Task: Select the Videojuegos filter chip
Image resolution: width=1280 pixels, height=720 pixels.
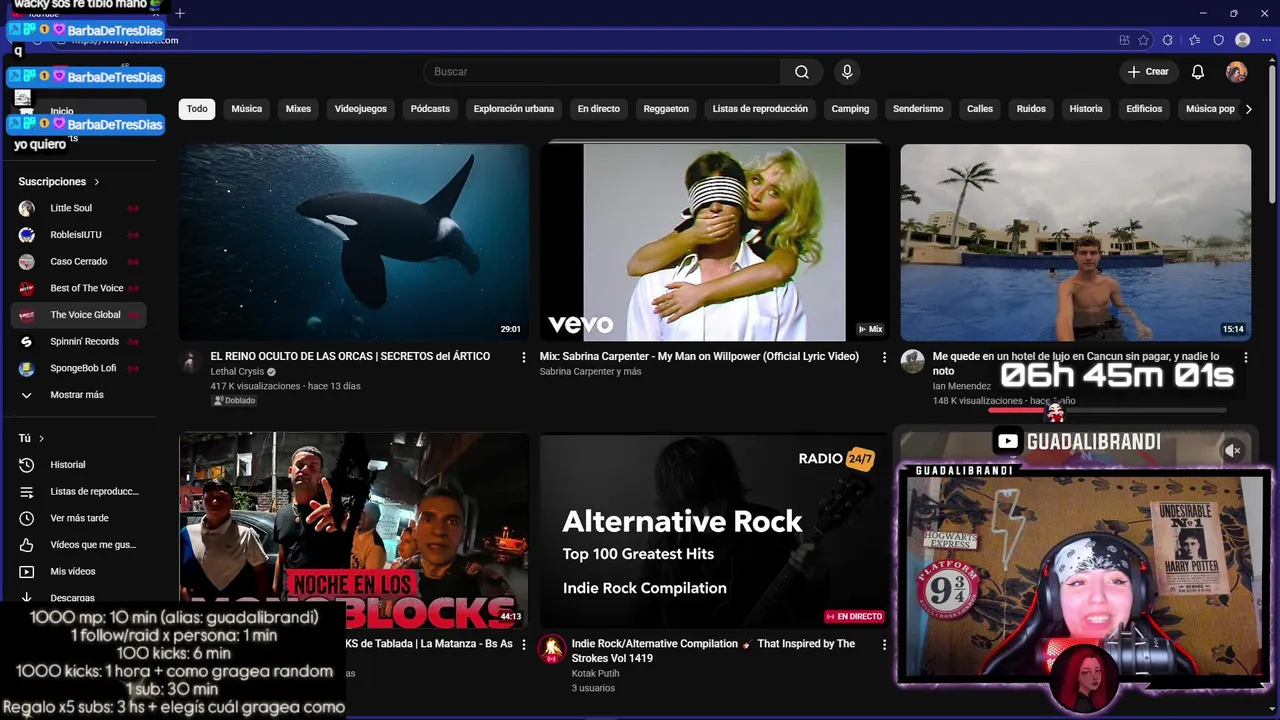Action: (x=361, y=109)
